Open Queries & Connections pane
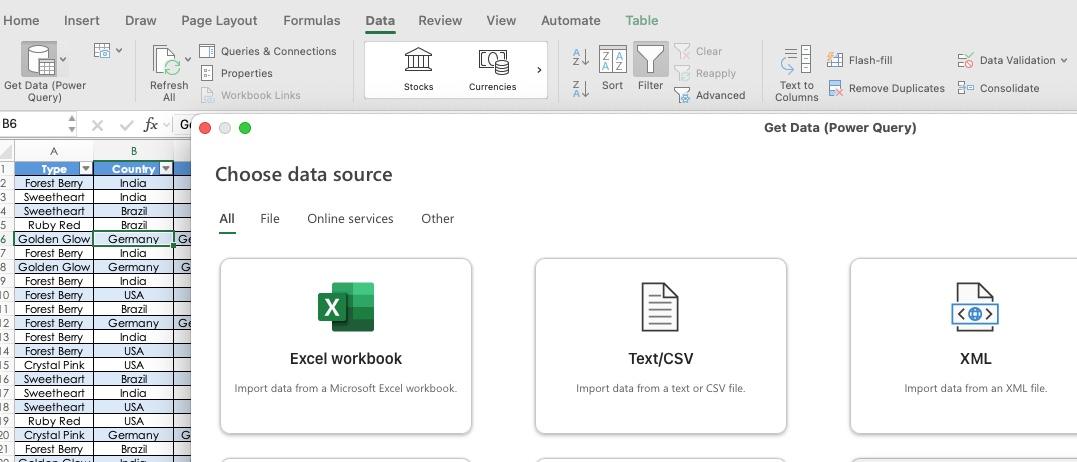This screenshot has width=1077, height=462. (268, 51)
